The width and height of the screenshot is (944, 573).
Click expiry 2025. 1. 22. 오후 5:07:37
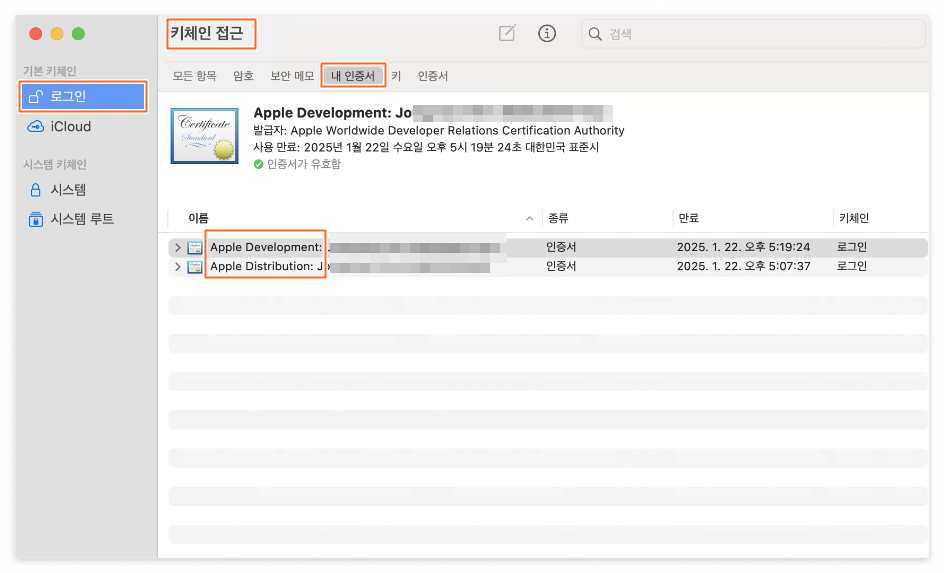pyautogui.click(x=744, y=266)
